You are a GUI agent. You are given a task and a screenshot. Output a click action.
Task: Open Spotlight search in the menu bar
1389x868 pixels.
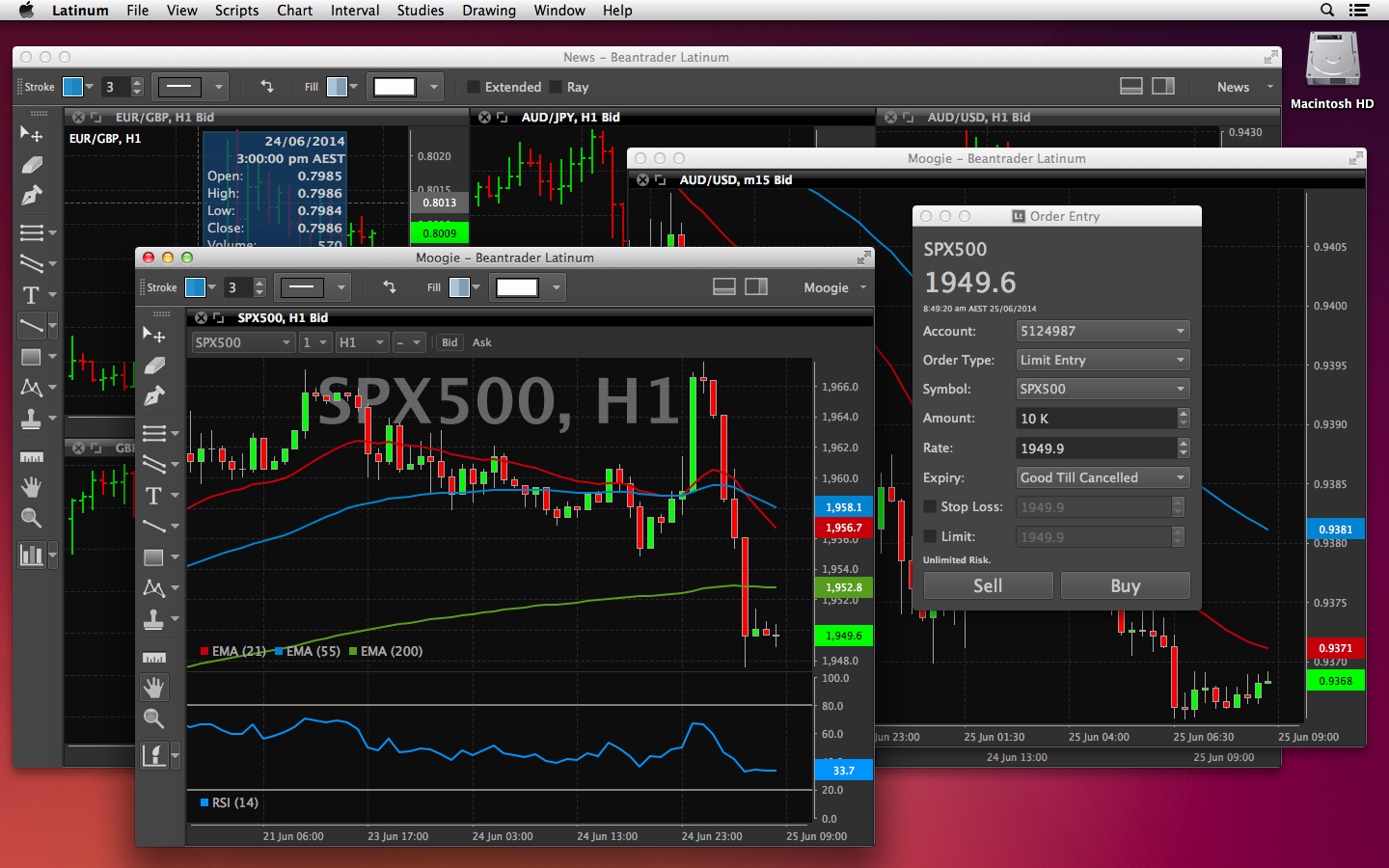point(1327,10)
